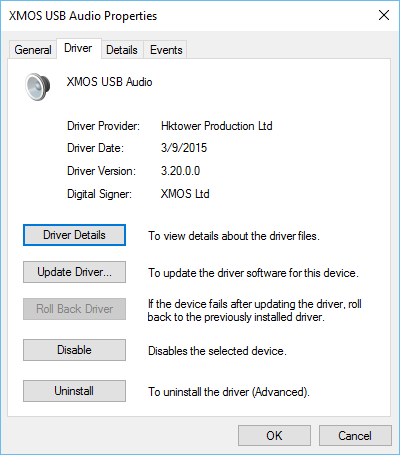This screenshot has width=400, height=455.
Task: Click the XMOS USB Audio device name label
Action: coord(110,82)
